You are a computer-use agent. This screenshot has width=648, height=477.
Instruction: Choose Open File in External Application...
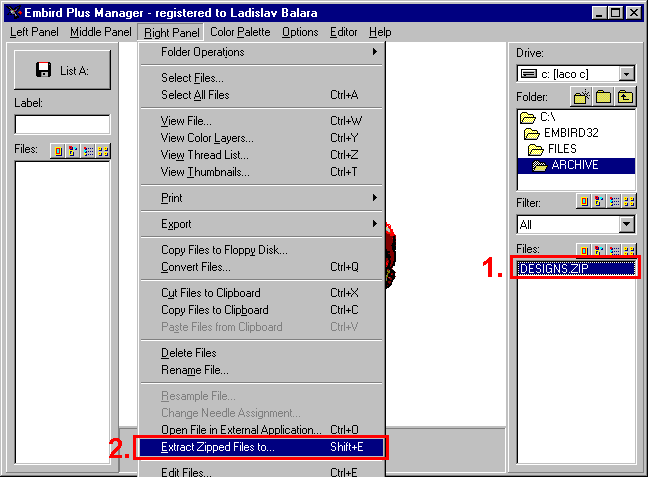(261, 429)
